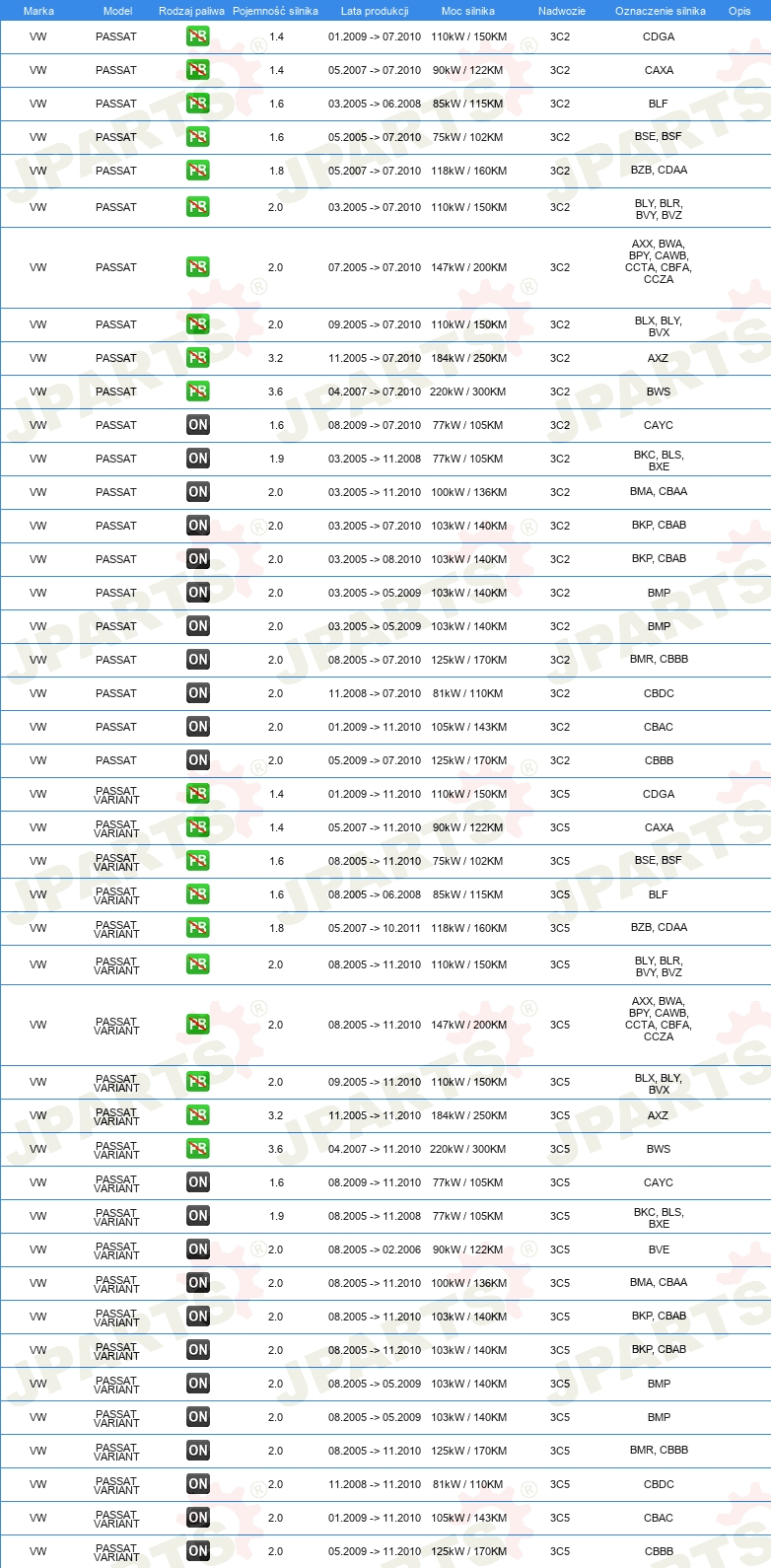
Task: Click the Lata produkcji column header
Action: click(x=375, y=11)
